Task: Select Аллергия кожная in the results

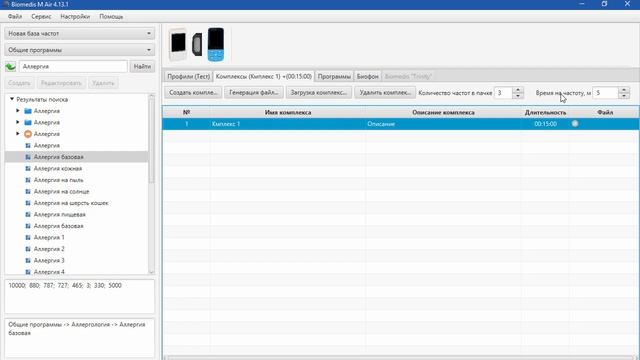Action: 58,168
